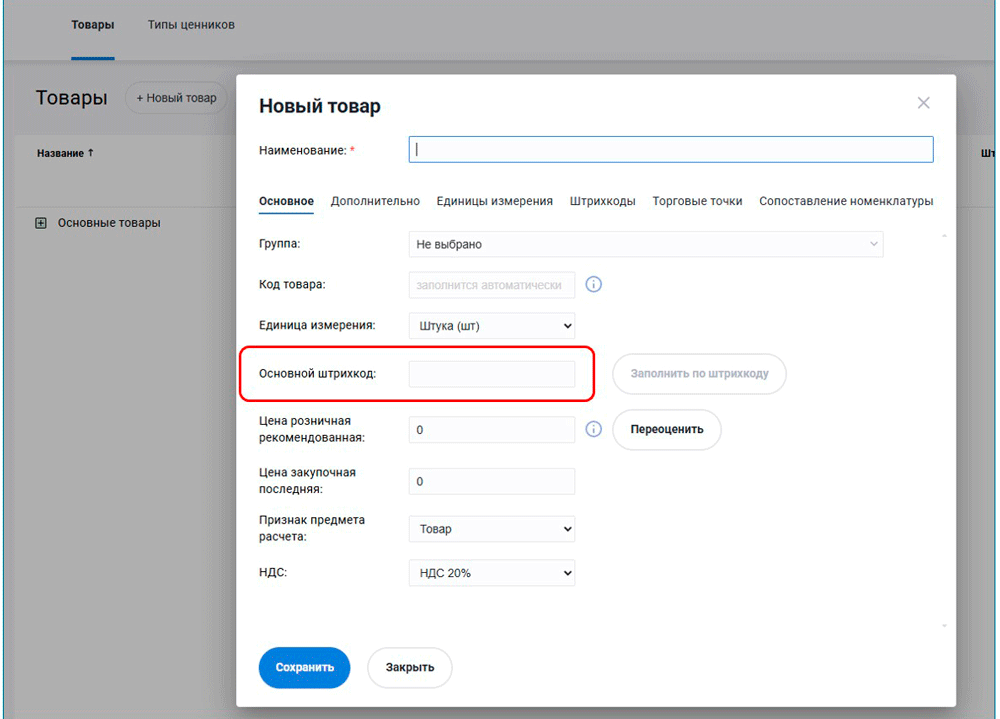Open the Типы ценников top tab
Screen dimensions: 1000x719
point(191,24)
